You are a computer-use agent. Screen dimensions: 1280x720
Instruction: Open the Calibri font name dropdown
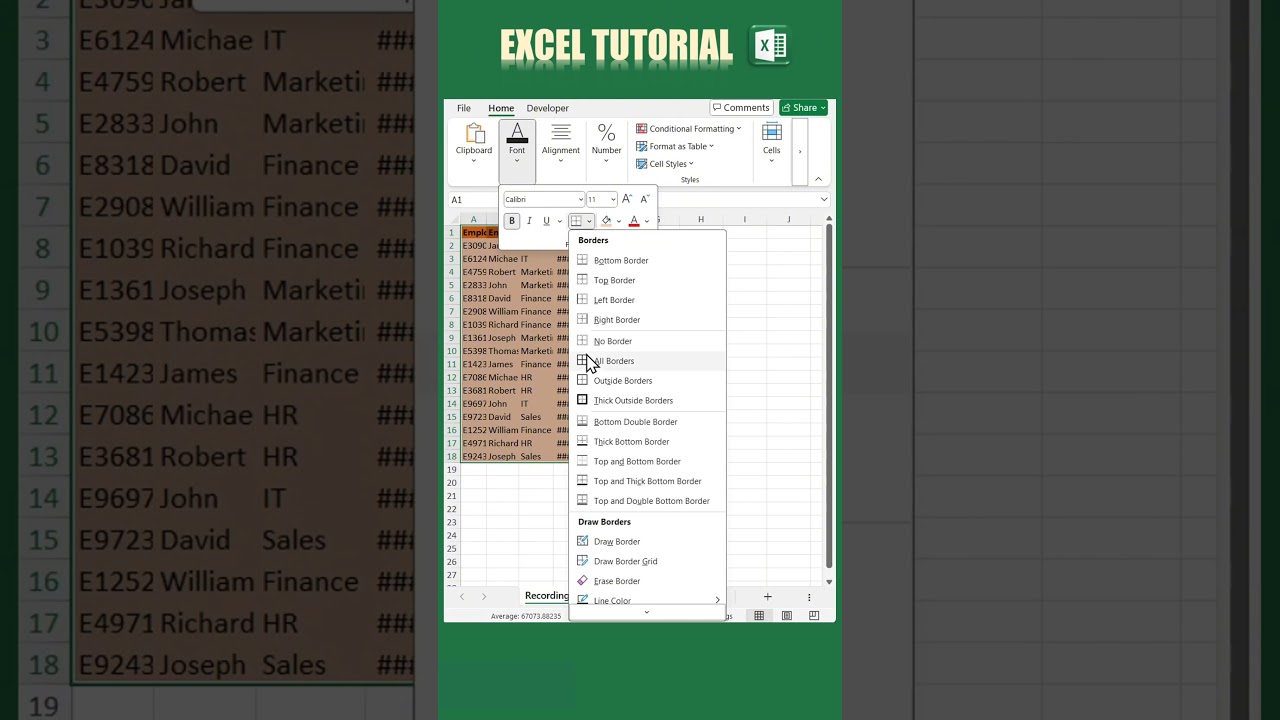click(580, 199)
